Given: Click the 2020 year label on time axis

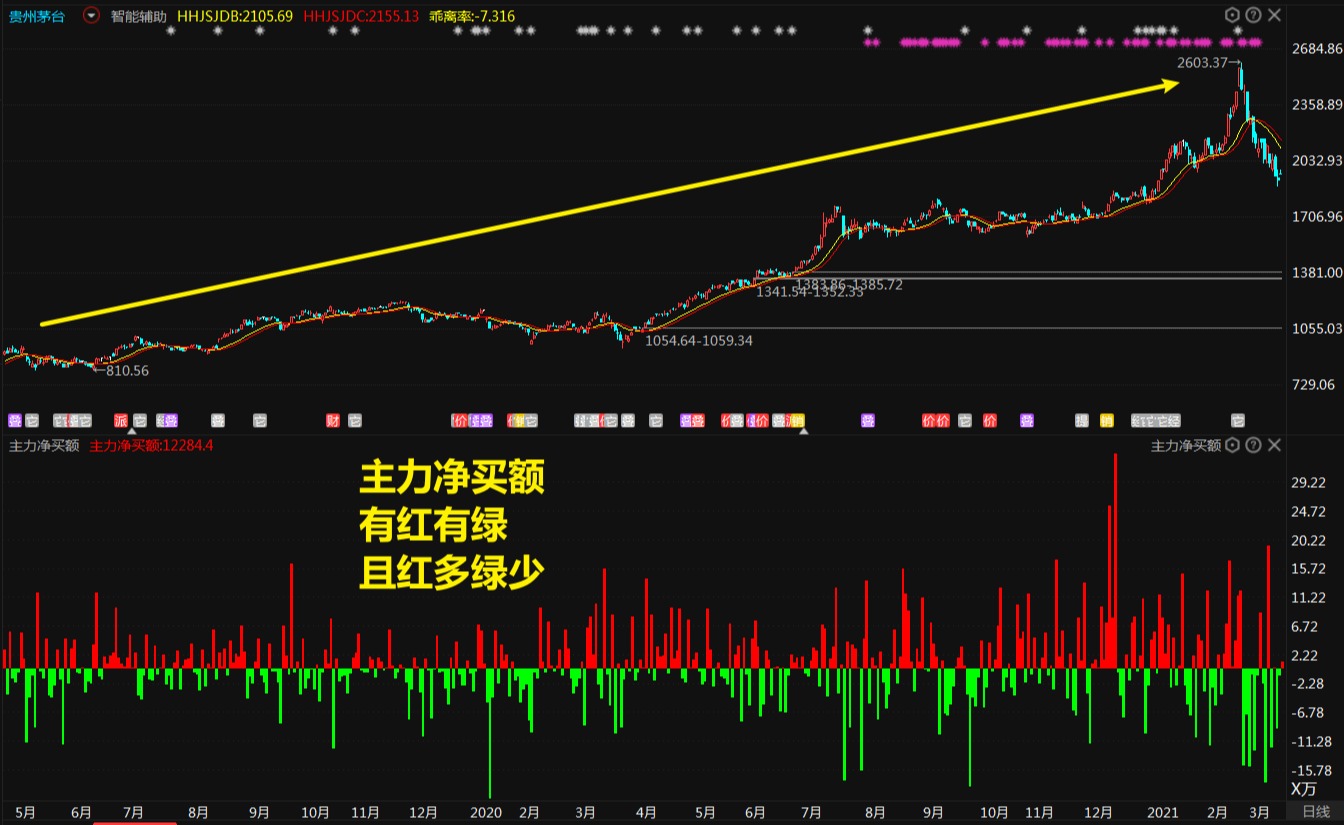Looking at the screenshot, I should (x=485, y=812).
